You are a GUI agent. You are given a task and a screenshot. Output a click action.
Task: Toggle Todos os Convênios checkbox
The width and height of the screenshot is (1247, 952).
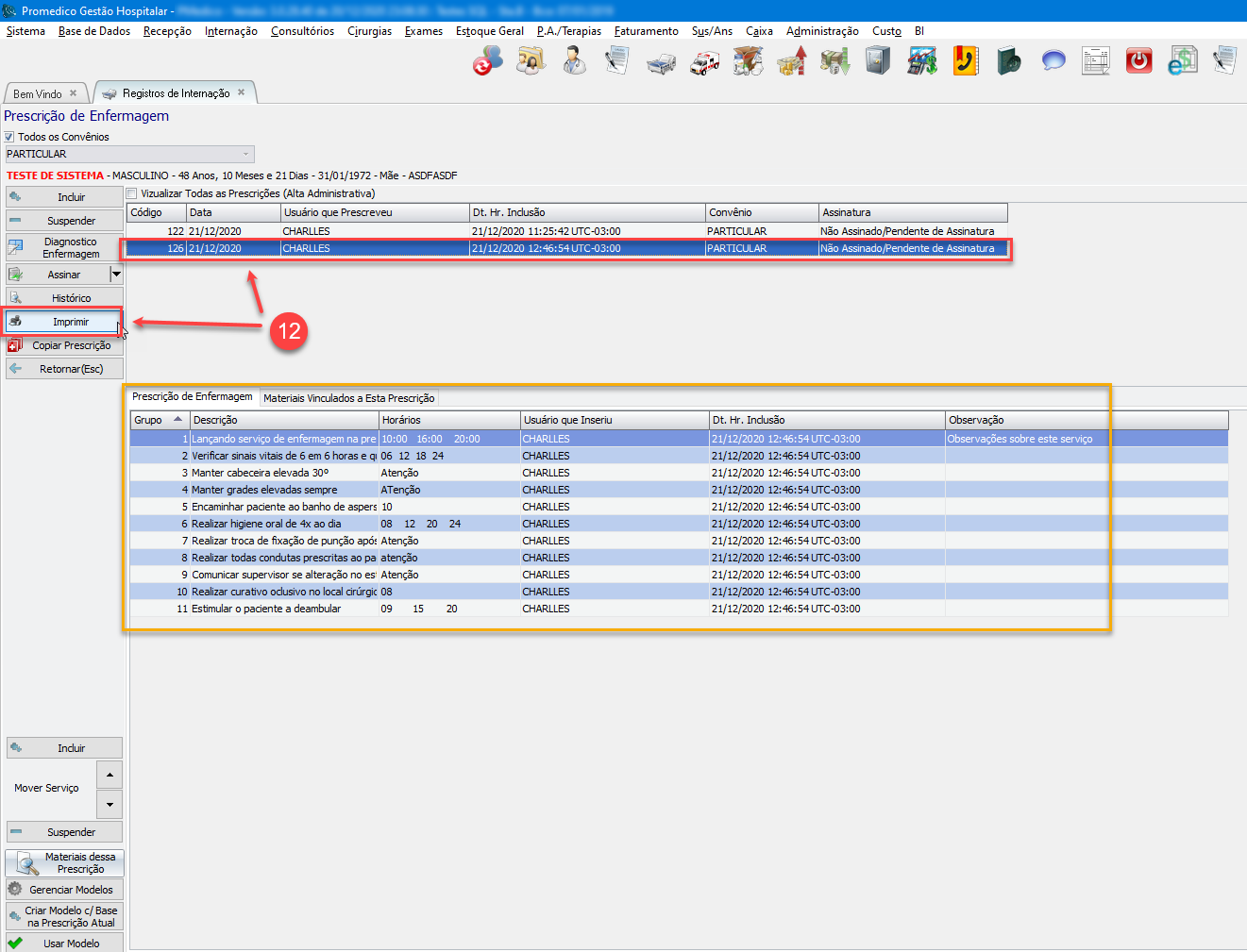coord(9,137)
